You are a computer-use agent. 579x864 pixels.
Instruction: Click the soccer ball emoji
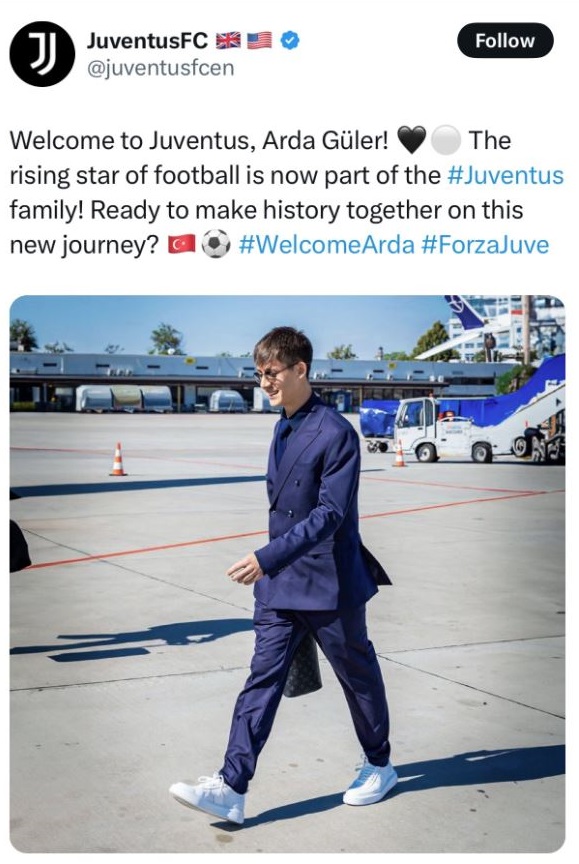215,244
